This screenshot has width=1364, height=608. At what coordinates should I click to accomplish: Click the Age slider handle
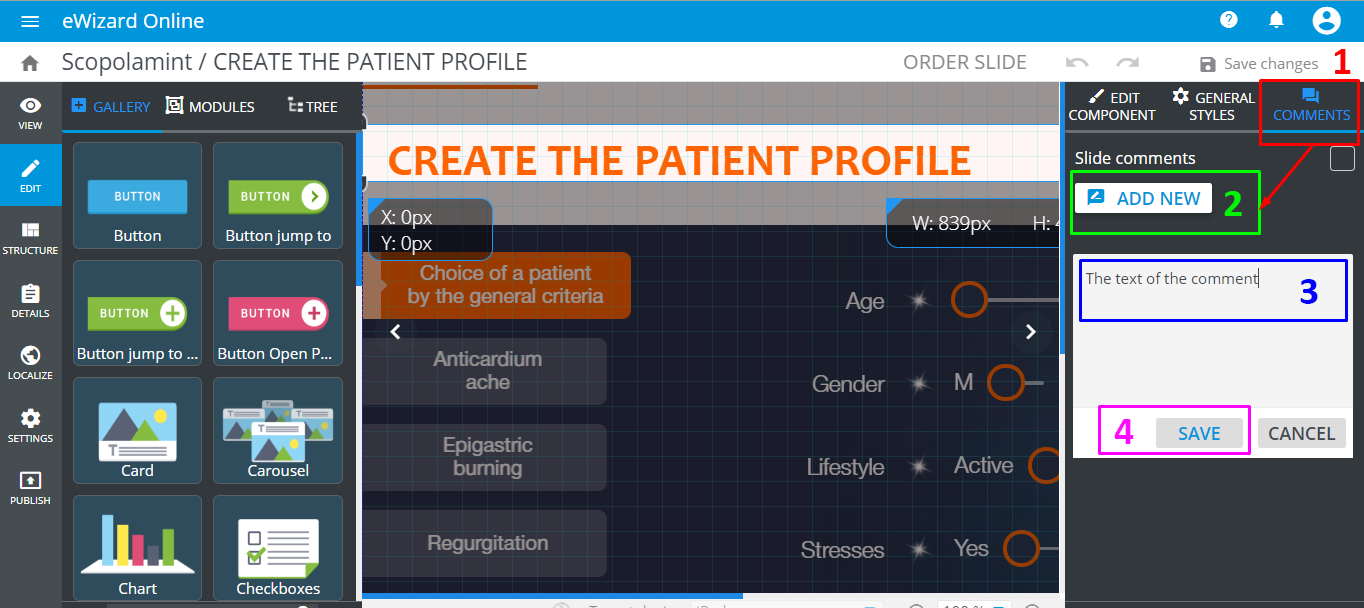click(x=969, y=299)
